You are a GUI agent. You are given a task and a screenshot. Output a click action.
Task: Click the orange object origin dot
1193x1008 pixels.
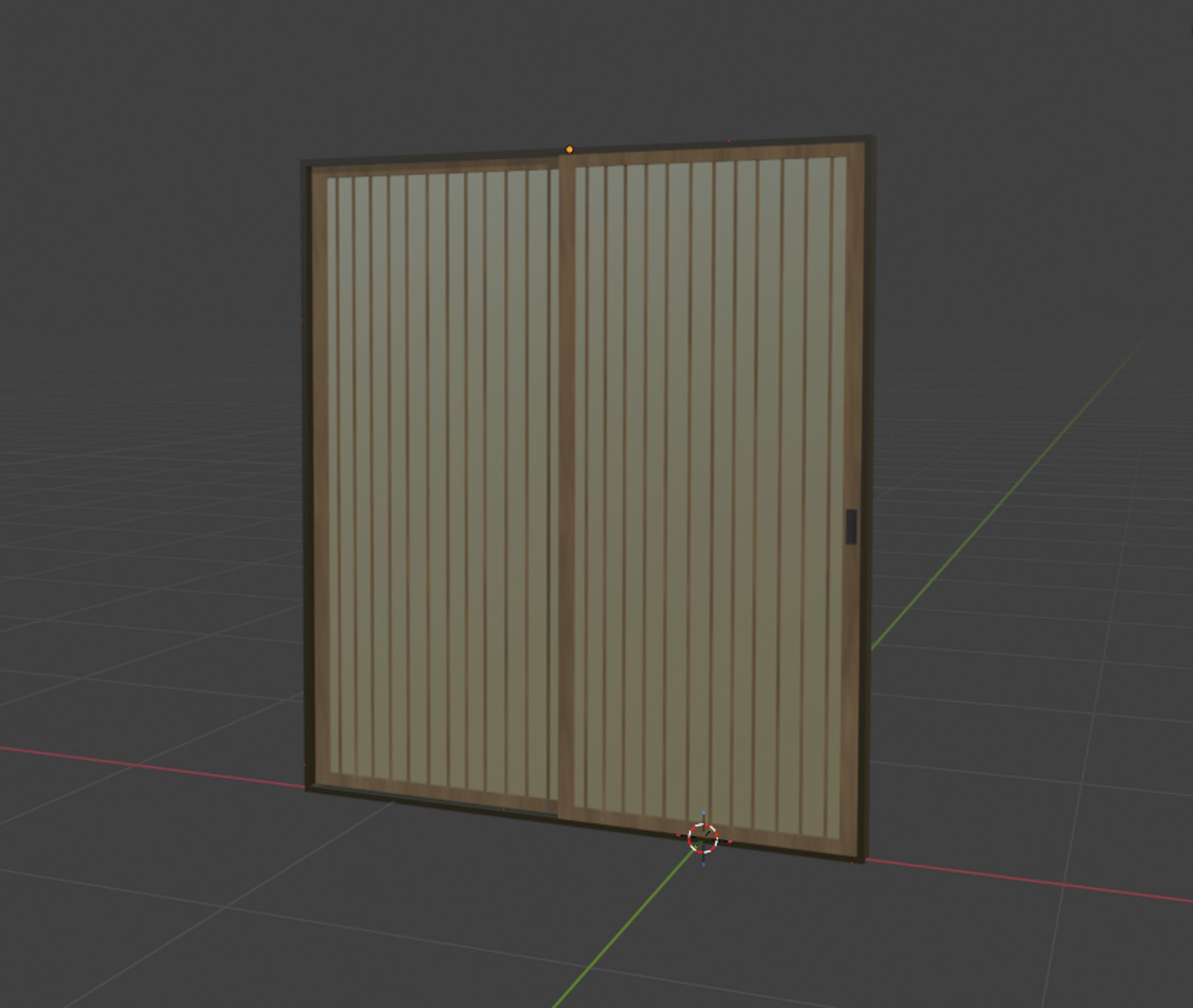click(569, 150)
